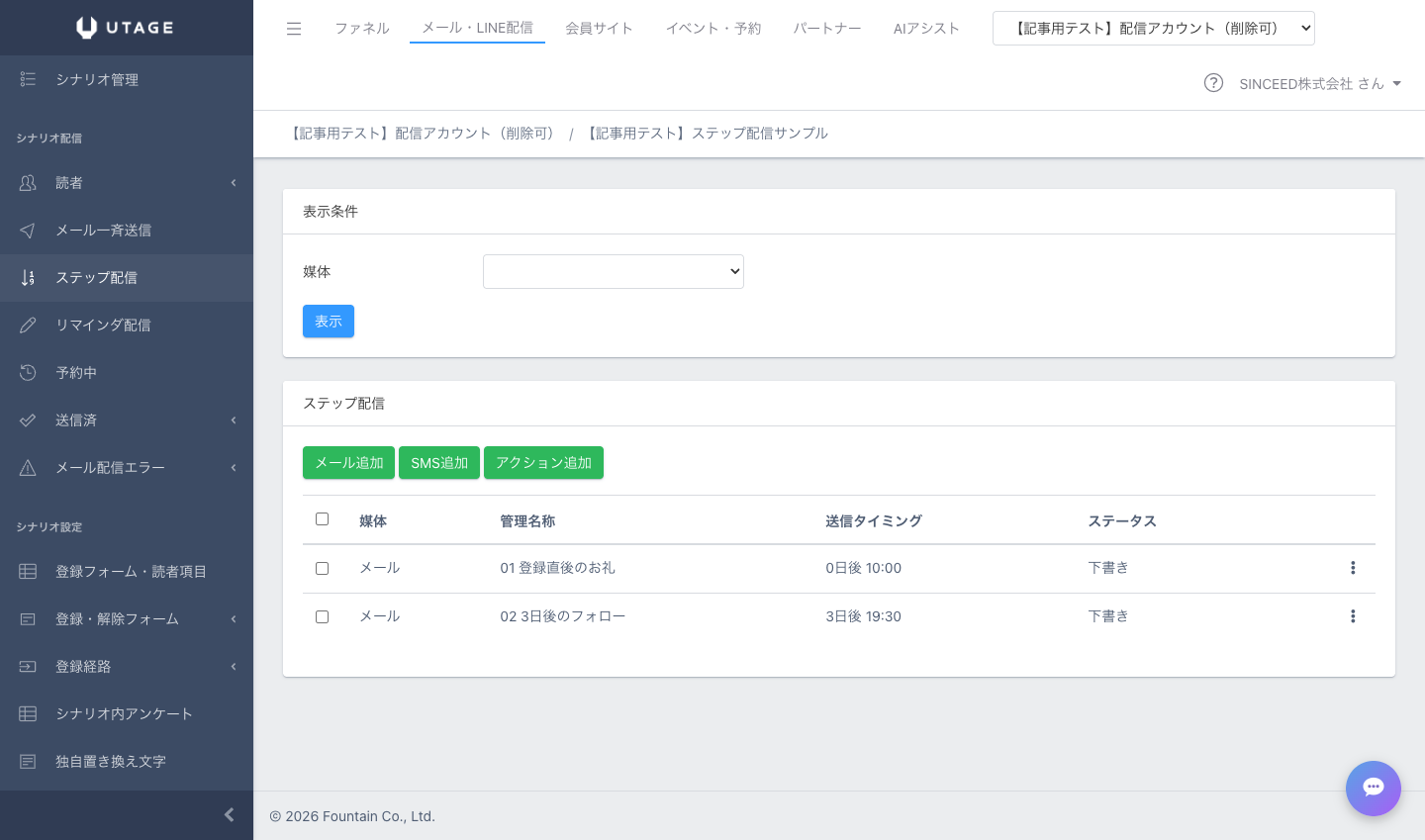Open the 媒体 filter dropdown
The height and width of the screenshot is (840, 1425).
pyautogui.click(x=614, y=272)
